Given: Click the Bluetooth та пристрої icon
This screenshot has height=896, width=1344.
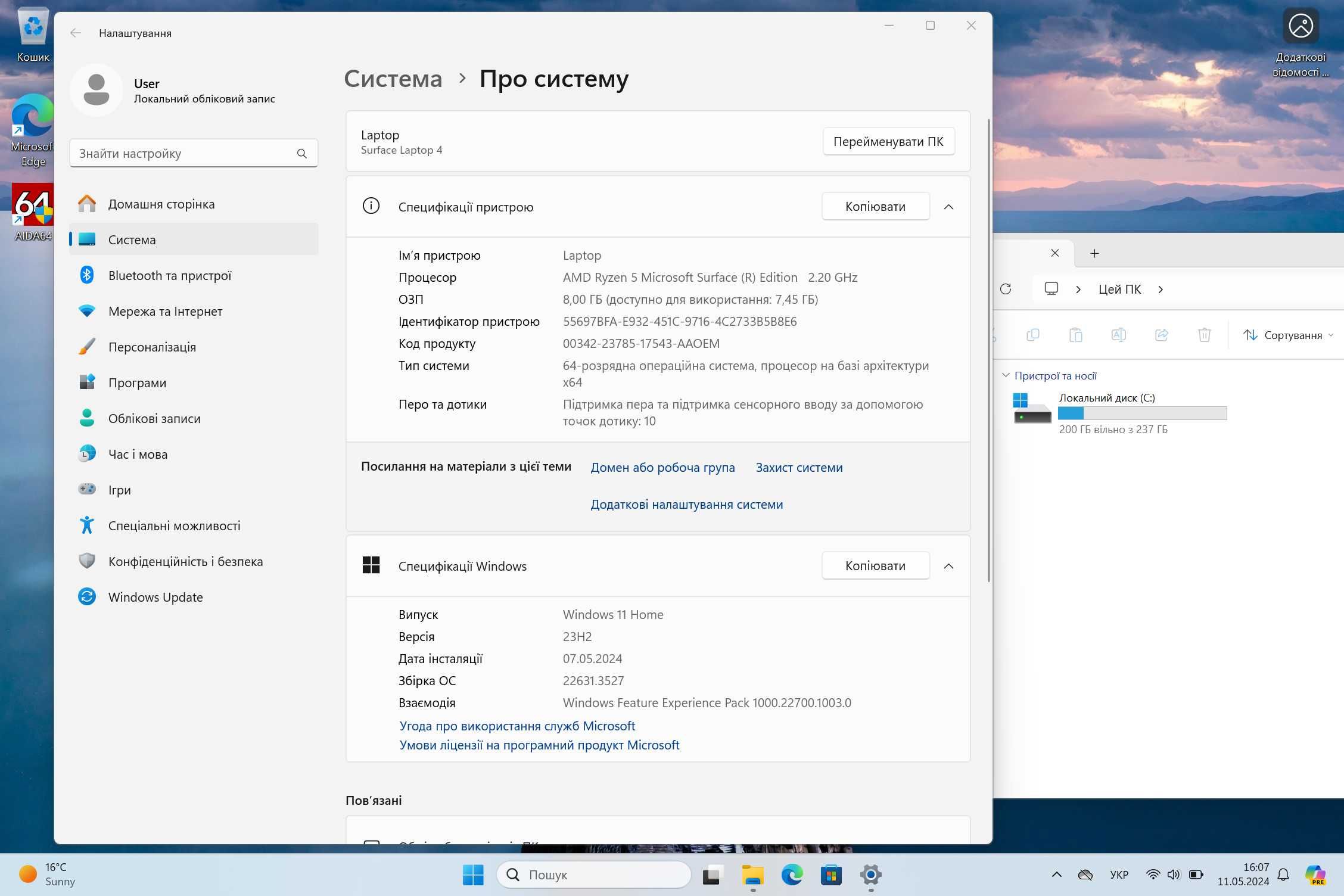Looking at the screenshot, I should tap(87, 275).
